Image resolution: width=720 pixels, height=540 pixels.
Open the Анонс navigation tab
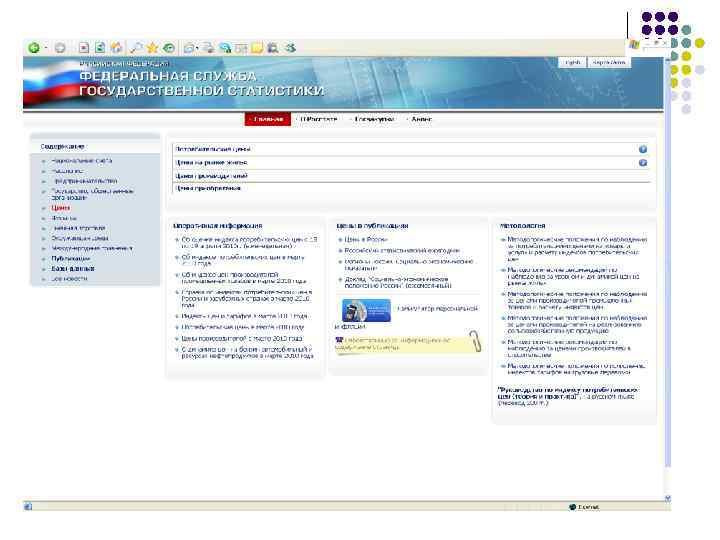pos(420,119)
